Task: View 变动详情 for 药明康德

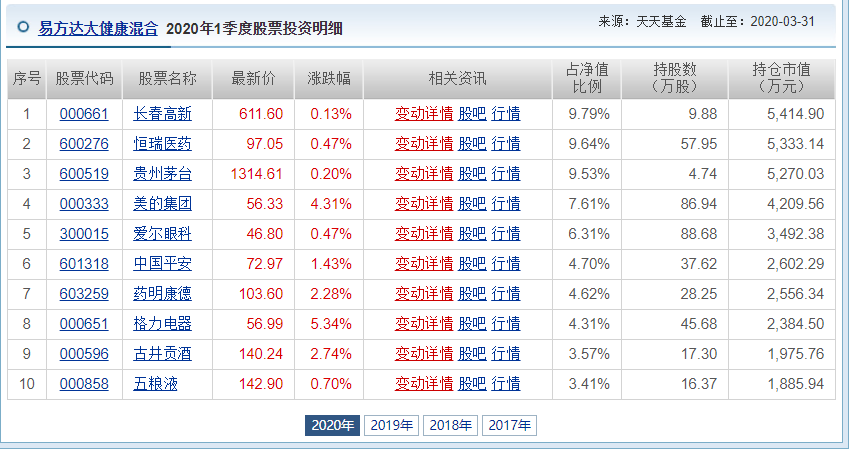Action: click(x=424, y=294)
